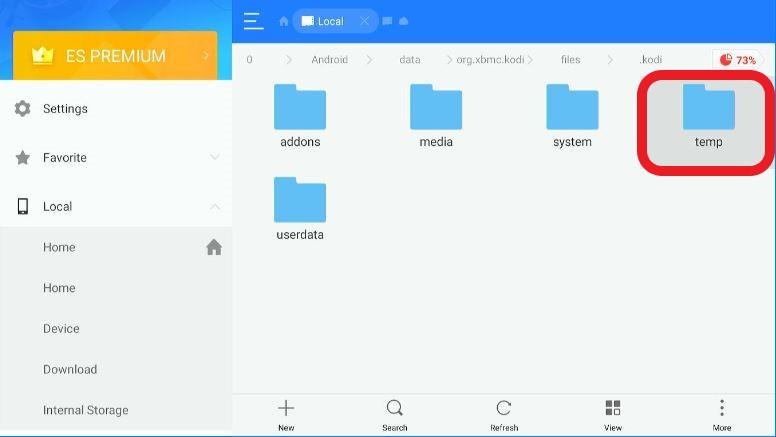This screenshot has width=776, height=437.
Task: Select first Home entry with house icon
Action: (116, 247)
